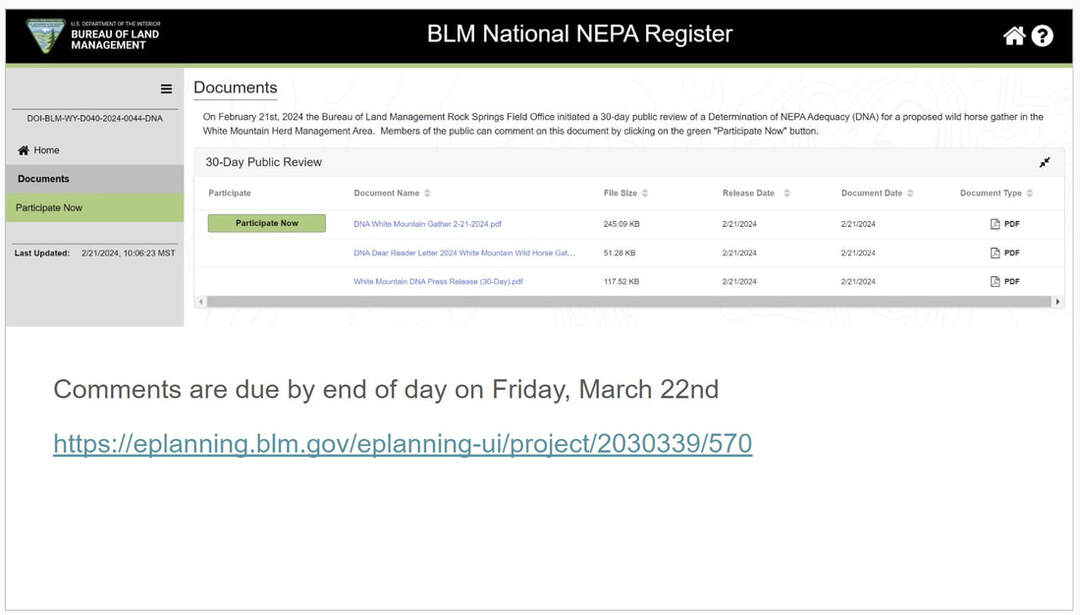This screenshot has width=1080, height=615.
Task: Click PDF icon for Dear Reader Letter
Action: [x=995, y=253]
